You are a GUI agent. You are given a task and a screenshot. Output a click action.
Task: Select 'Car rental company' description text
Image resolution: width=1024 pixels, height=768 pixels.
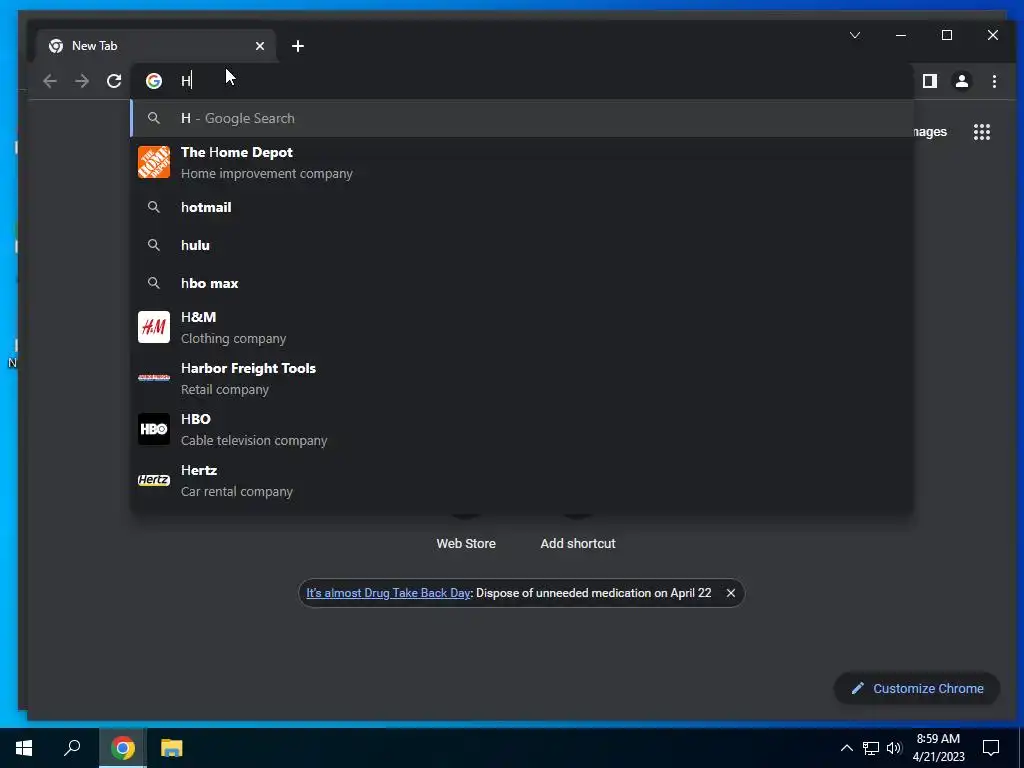click(x=236, y=491)
